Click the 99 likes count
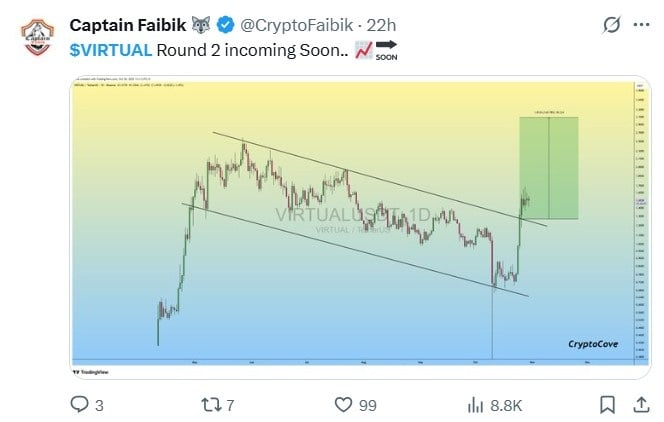Image resolution: width=664 pixels, height=422 pixels. [368, 404]
